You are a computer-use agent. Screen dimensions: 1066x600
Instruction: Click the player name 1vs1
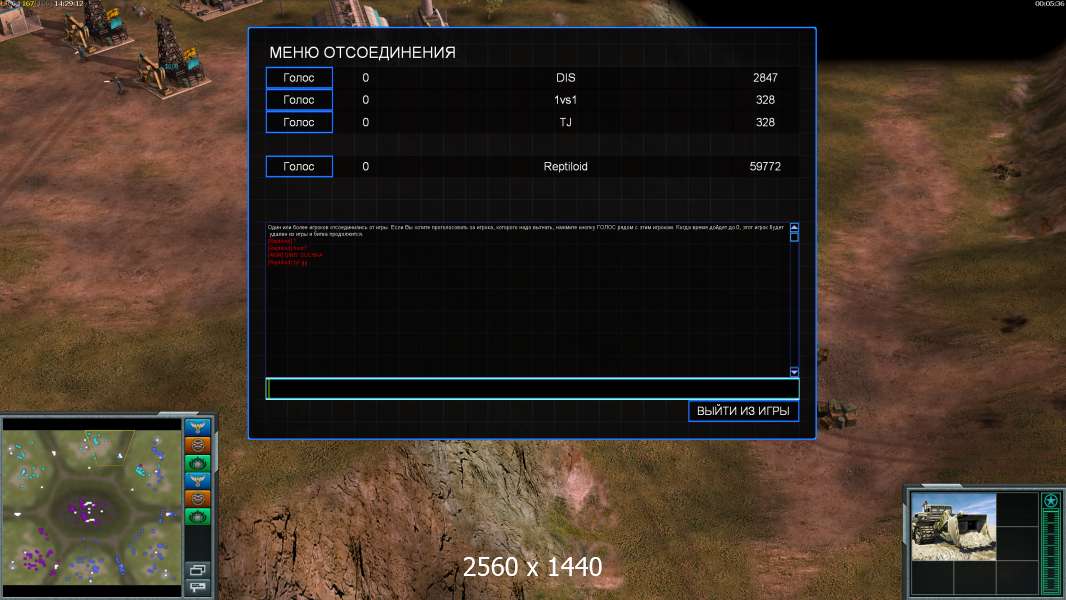566,100
